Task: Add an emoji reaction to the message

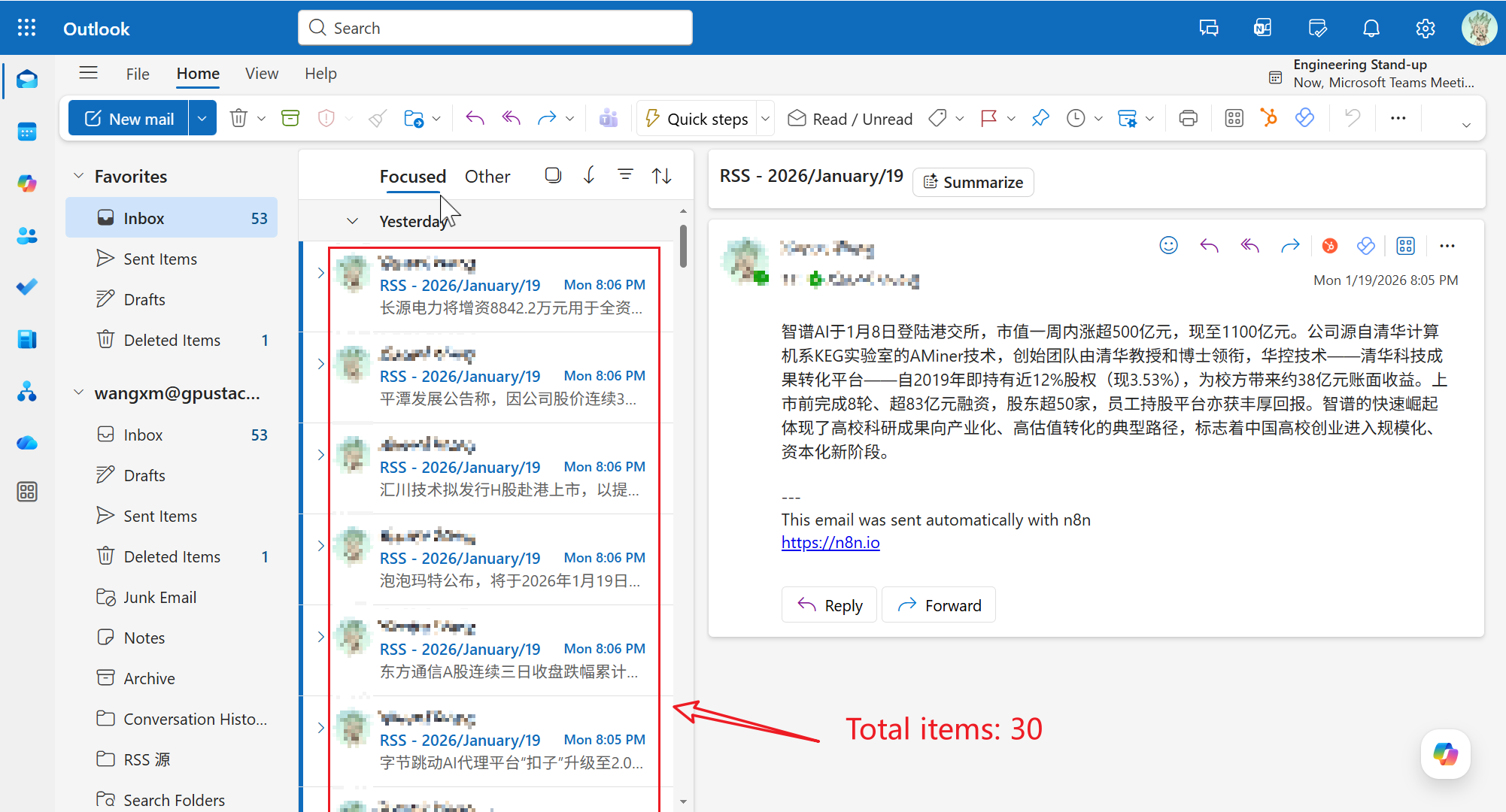Action: [1168, 245]
